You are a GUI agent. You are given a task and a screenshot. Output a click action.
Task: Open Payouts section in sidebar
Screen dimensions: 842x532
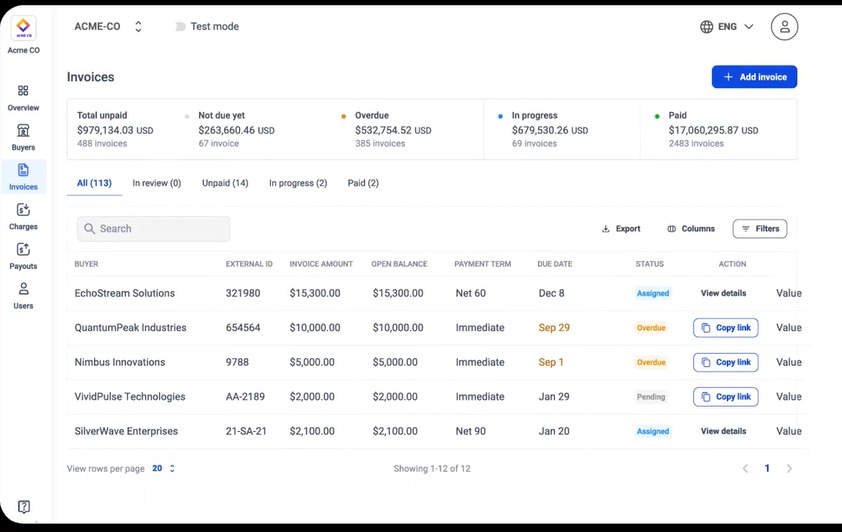tap(23, 256)
